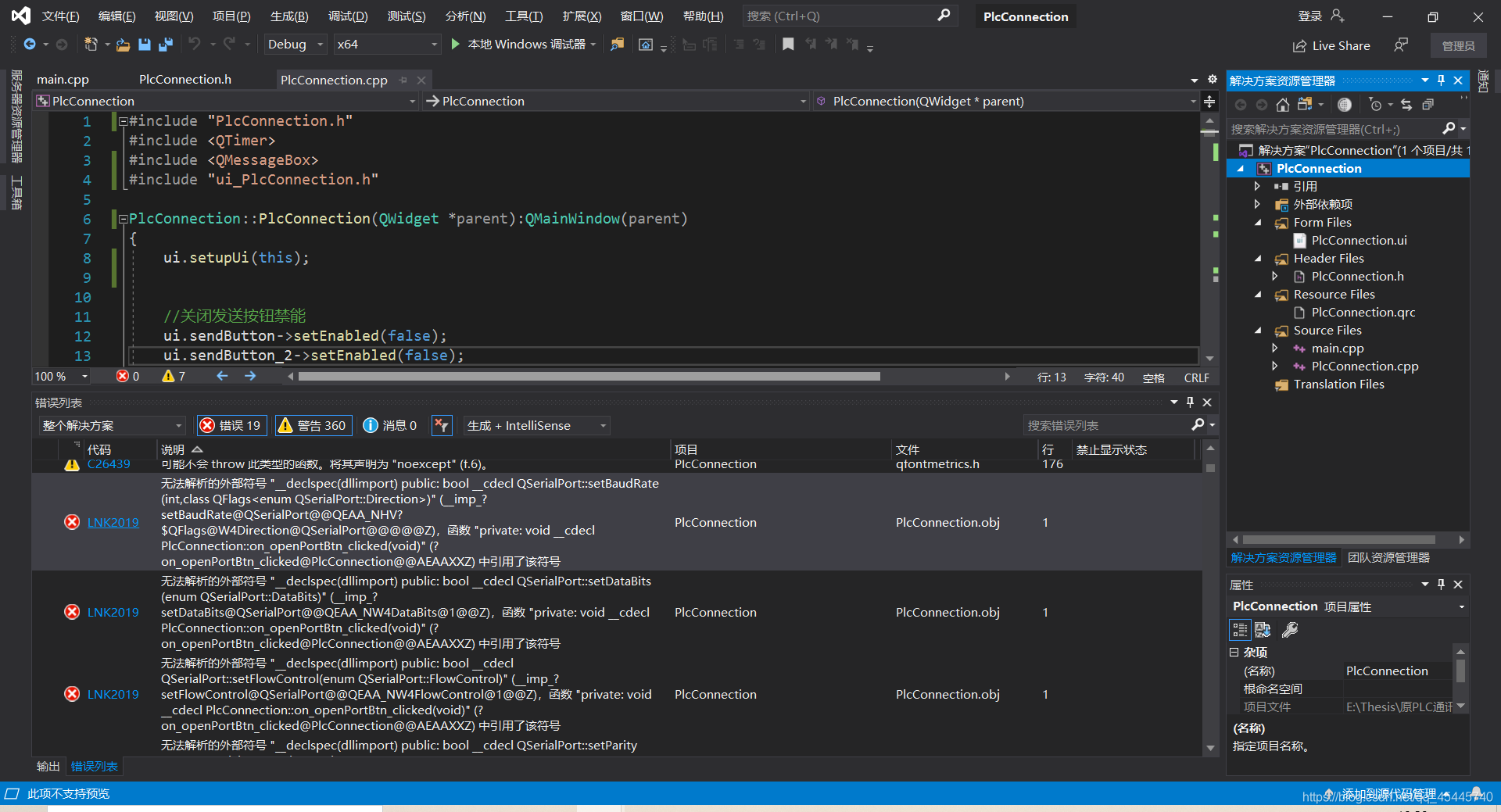The image size is (1501, 812).
Task: Click the LNK2019 error code link
Action: point(113,522)
